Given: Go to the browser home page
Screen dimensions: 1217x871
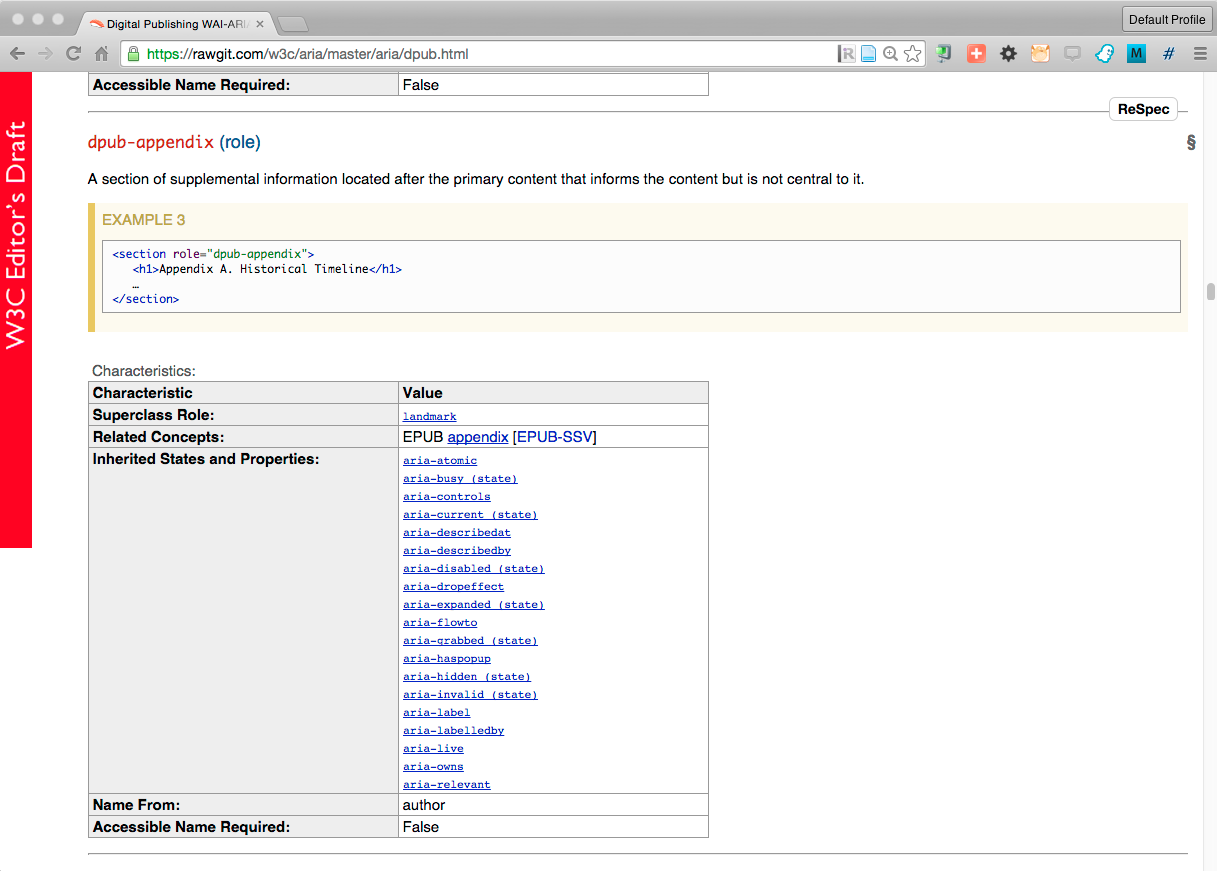Looking at the screenshot, I should coord(101,54).
